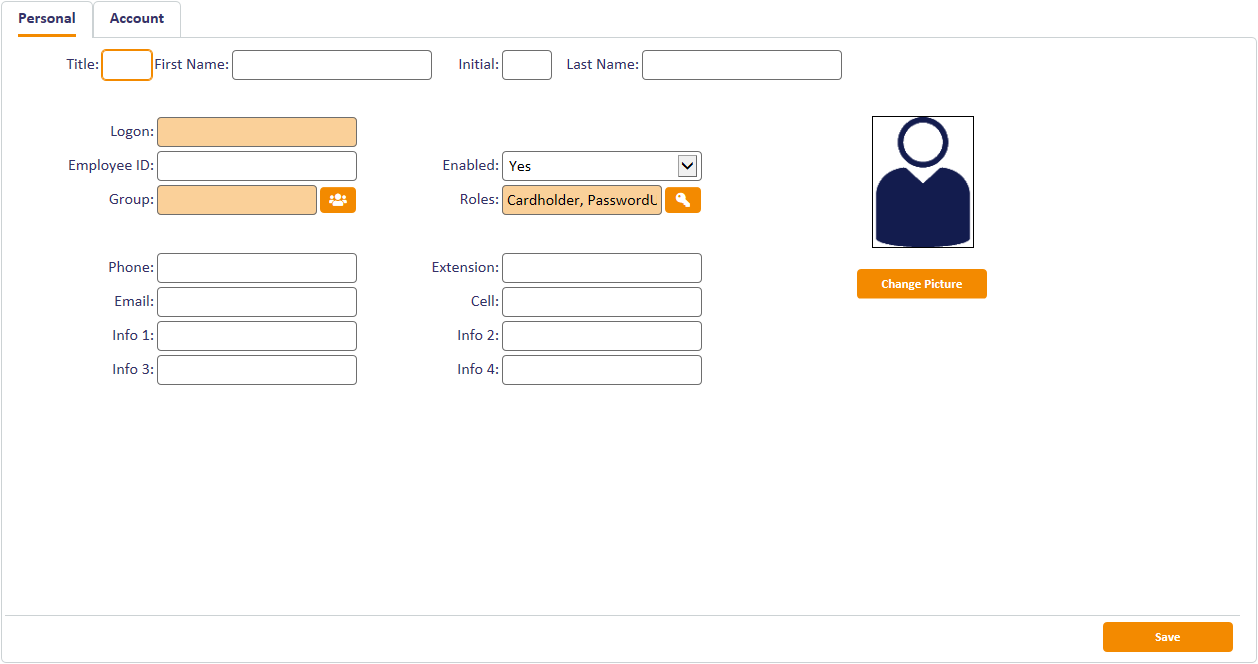Switch to the Account tab

[137, 19]
